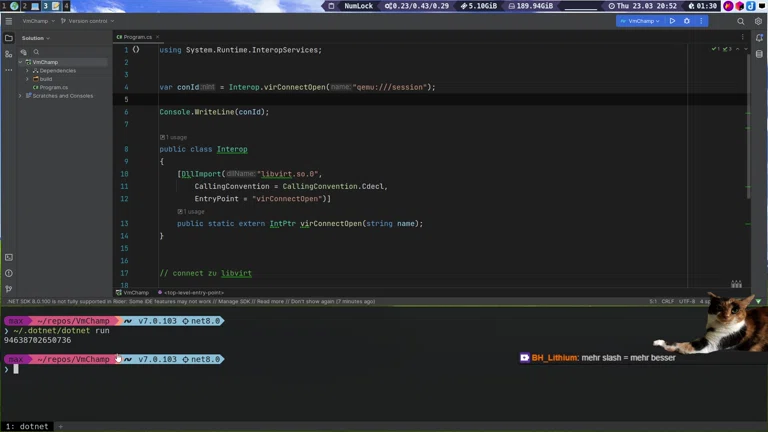This screenshot has height=432, width=768.
Task: Click Don't show again link
Action: tap(312, 301)
